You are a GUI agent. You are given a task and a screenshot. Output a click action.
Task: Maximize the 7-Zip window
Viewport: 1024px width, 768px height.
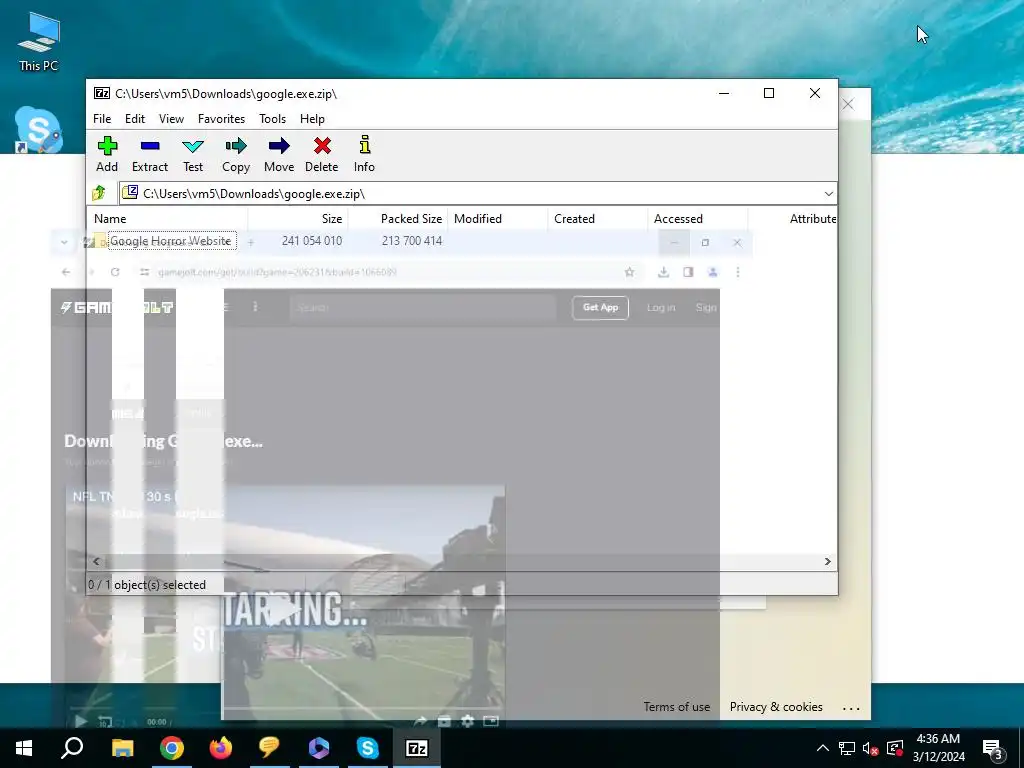769,93
